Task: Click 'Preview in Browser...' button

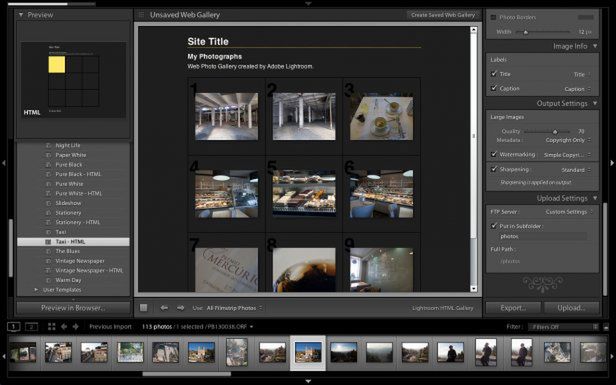Action: (x=73, y=308)
